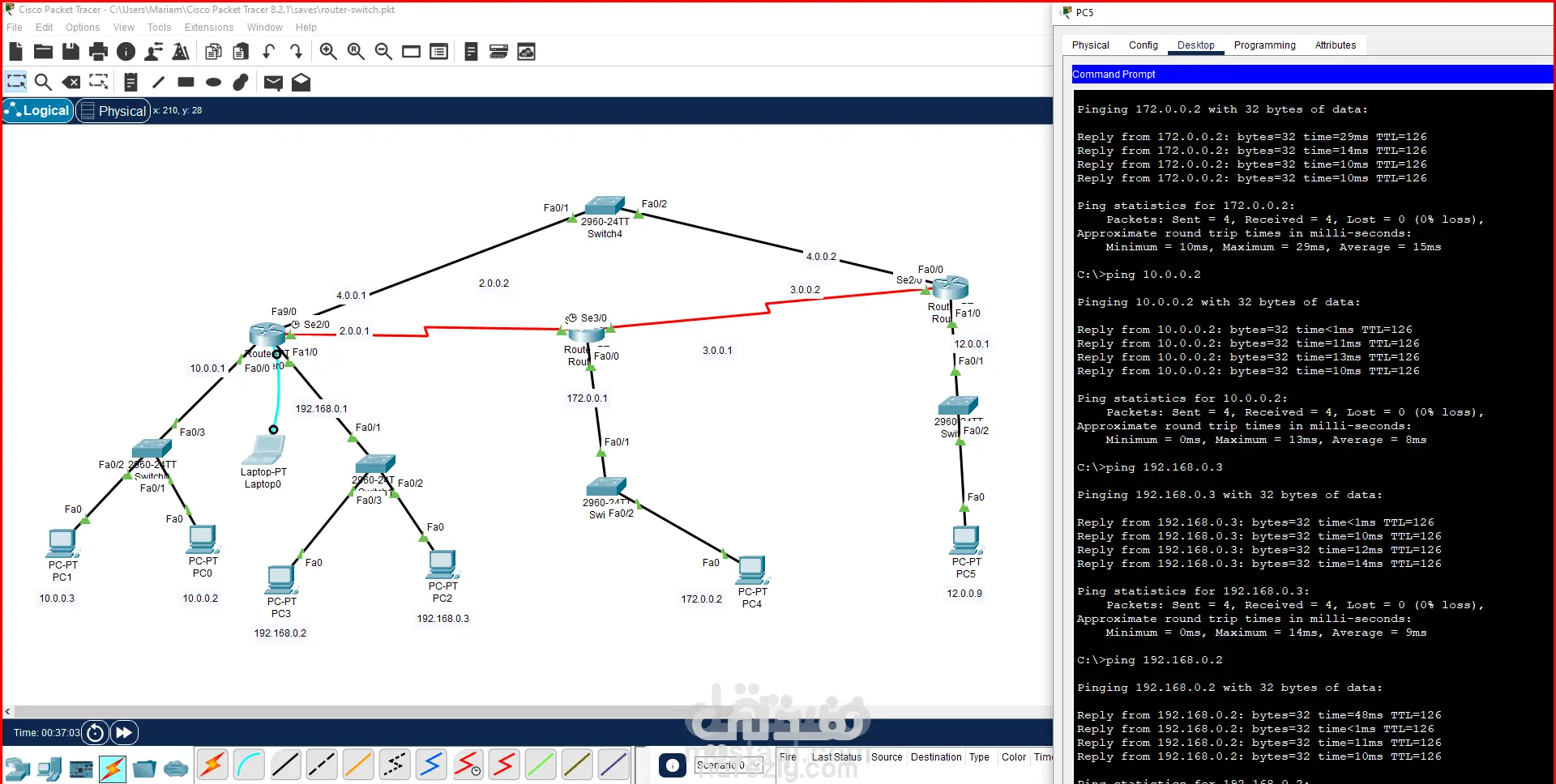Click the save floppy disk icon
The width and height of the screenshot is (1556, 784).
(x=71, y=52)
